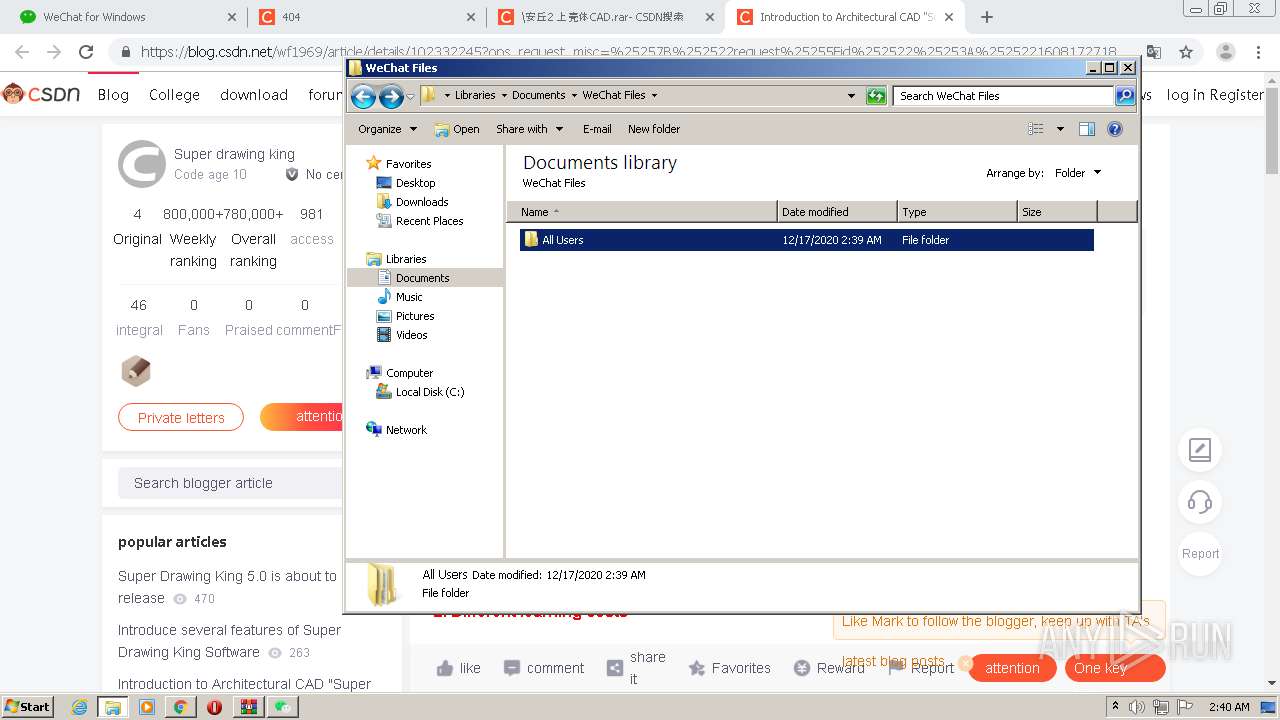1280x720 pixels.
Task: Open Chrome from taskbar
Action: pos(180,706)
